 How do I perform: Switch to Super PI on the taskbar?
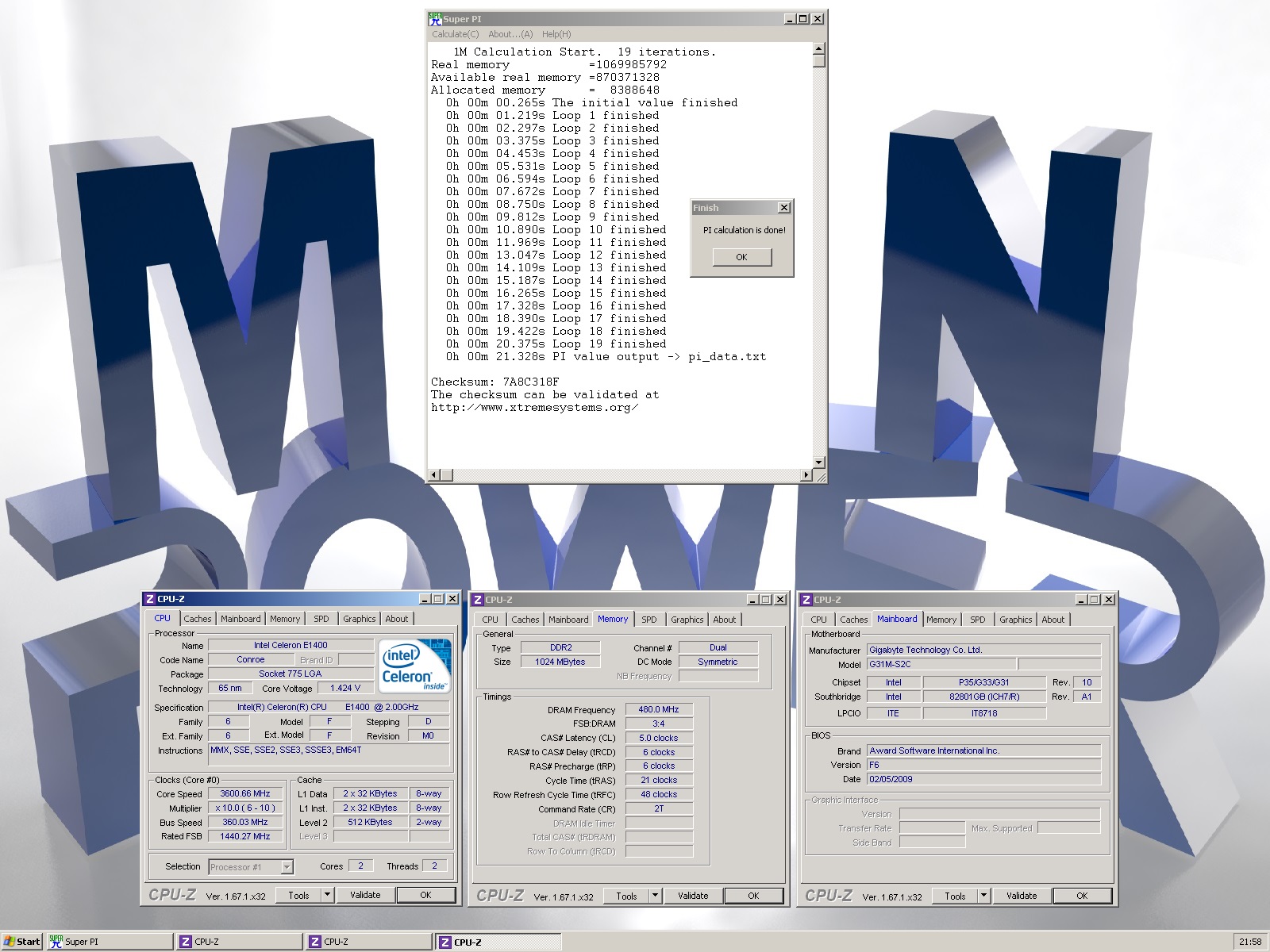109,942
